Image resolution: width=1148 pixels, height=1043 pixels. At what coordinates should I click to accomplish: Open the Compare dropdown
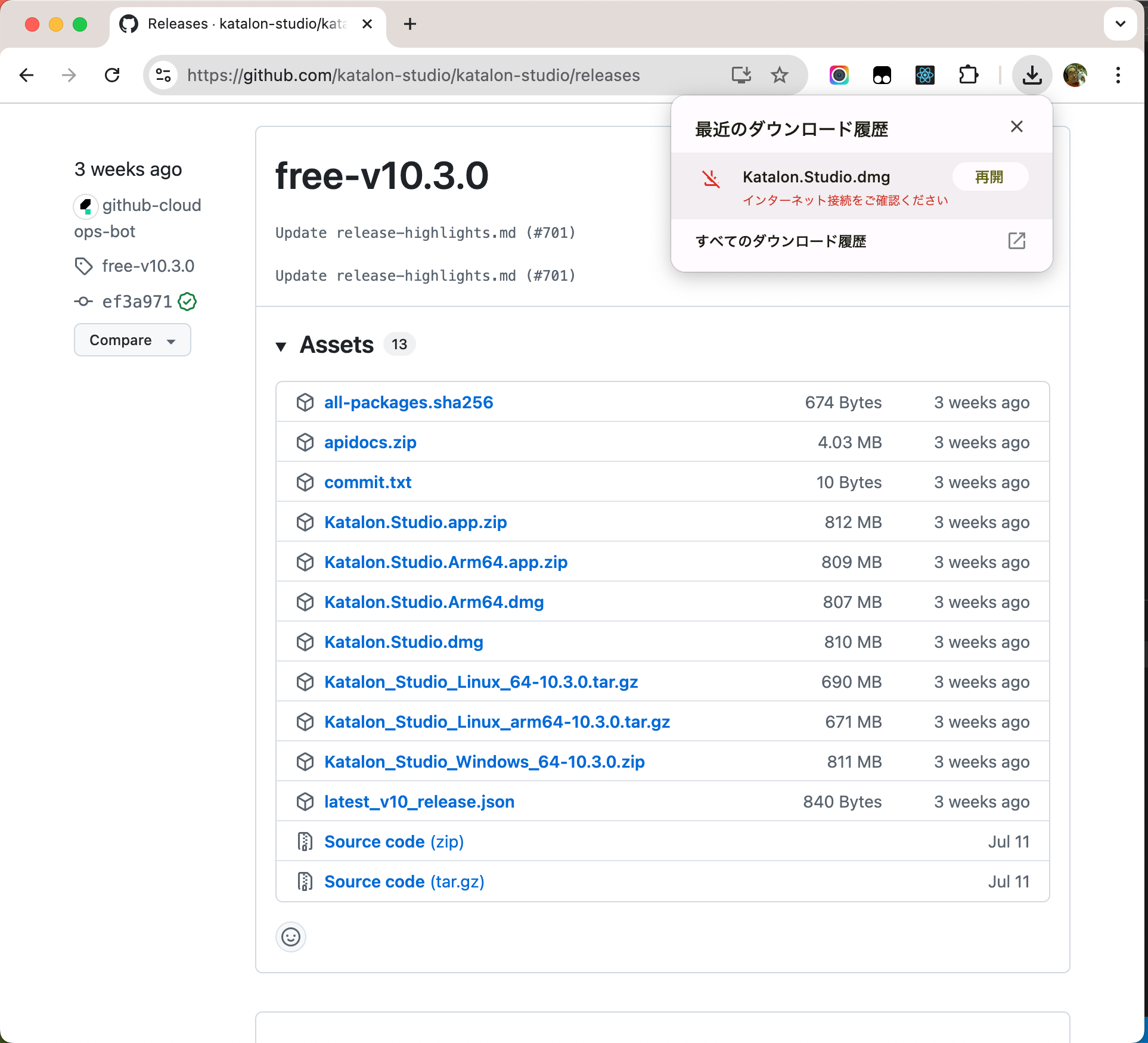[x=132, y=340]
